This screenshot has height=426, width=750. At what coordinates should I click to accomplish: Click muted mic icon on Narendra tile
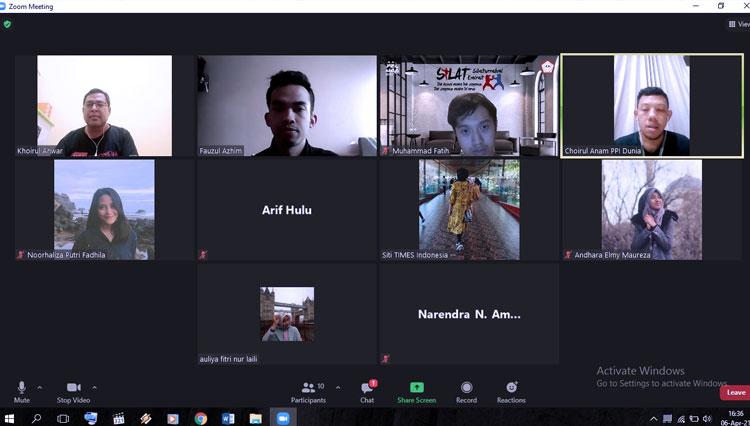(386, 359)
